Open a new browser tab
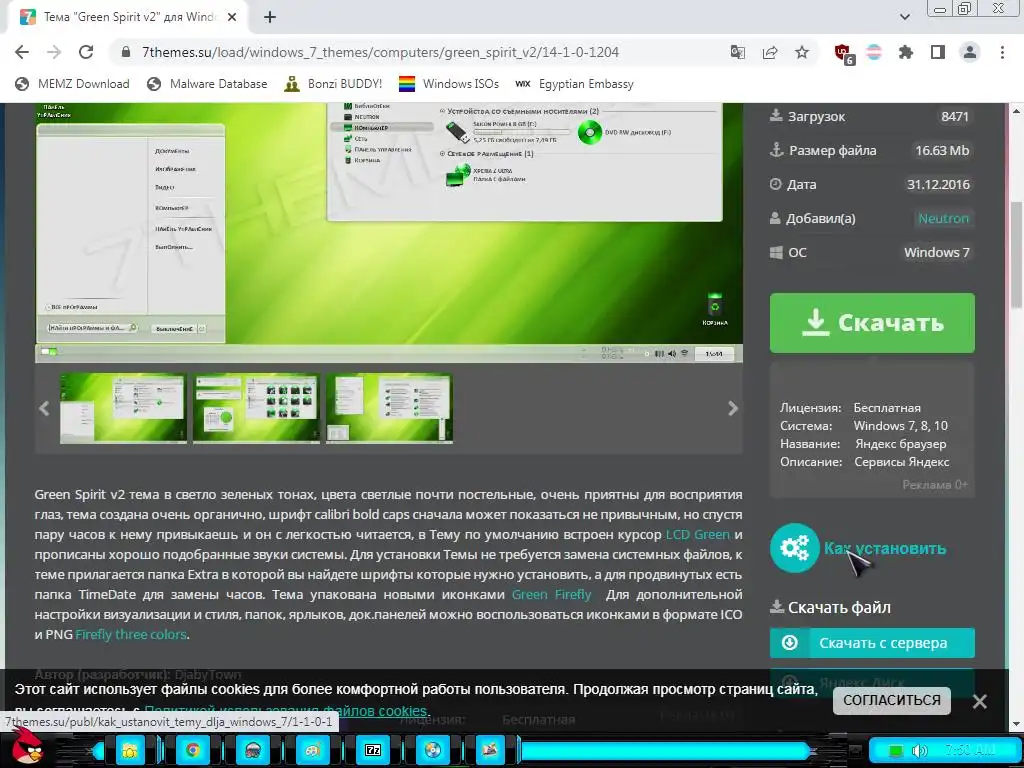 click(270, 17)
